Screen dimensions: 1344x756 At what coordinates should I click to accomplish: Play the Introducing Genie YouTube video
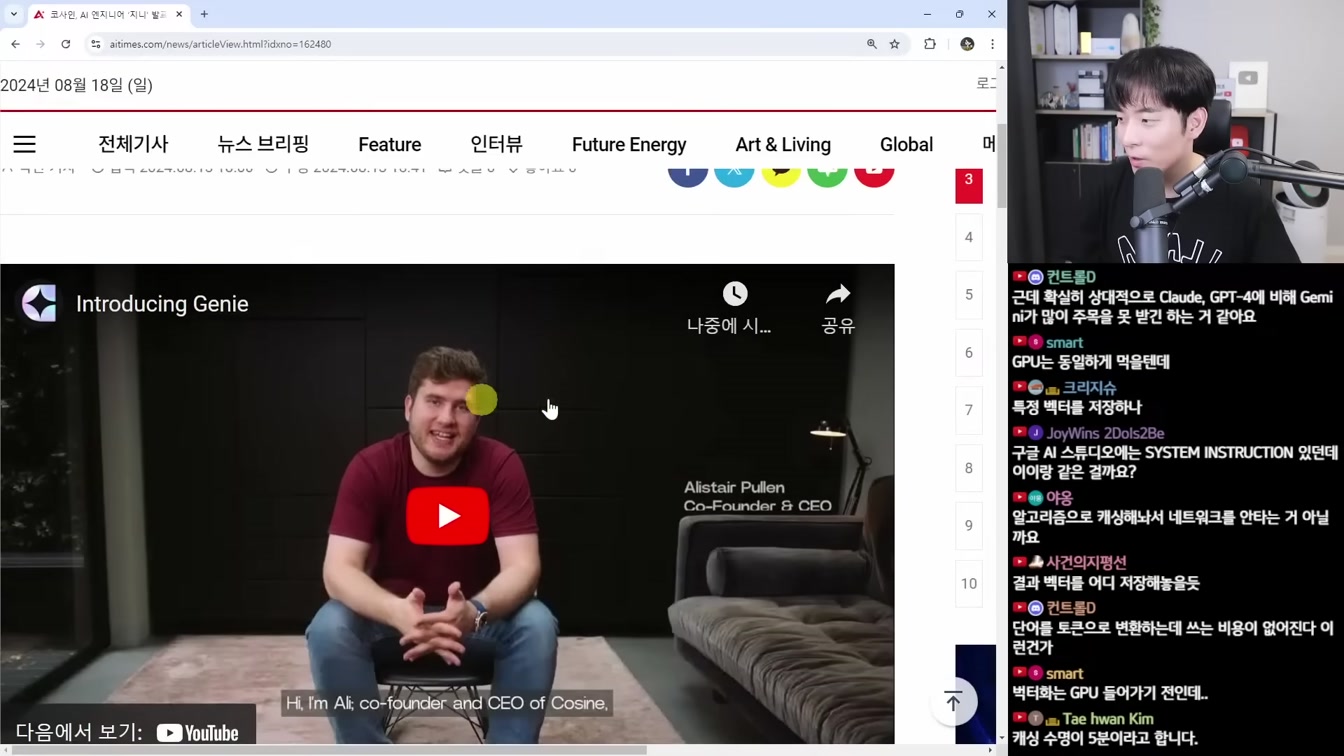point(448,515)
